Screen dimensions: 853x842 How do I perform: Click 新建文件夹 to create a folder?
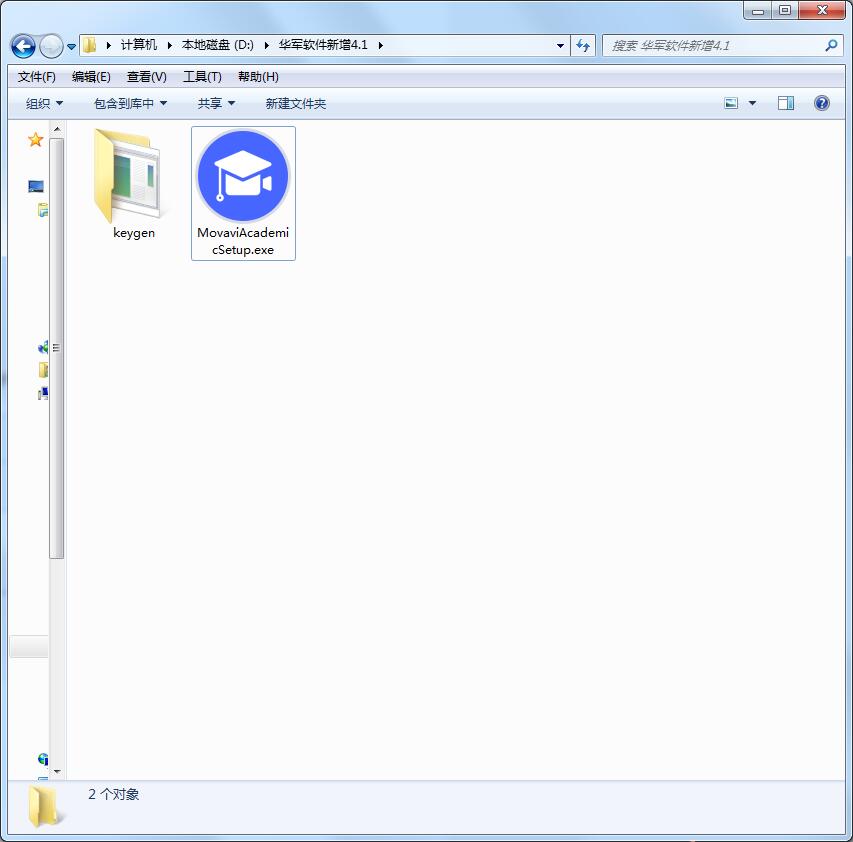pyautogui.click(x=295, y=103)
